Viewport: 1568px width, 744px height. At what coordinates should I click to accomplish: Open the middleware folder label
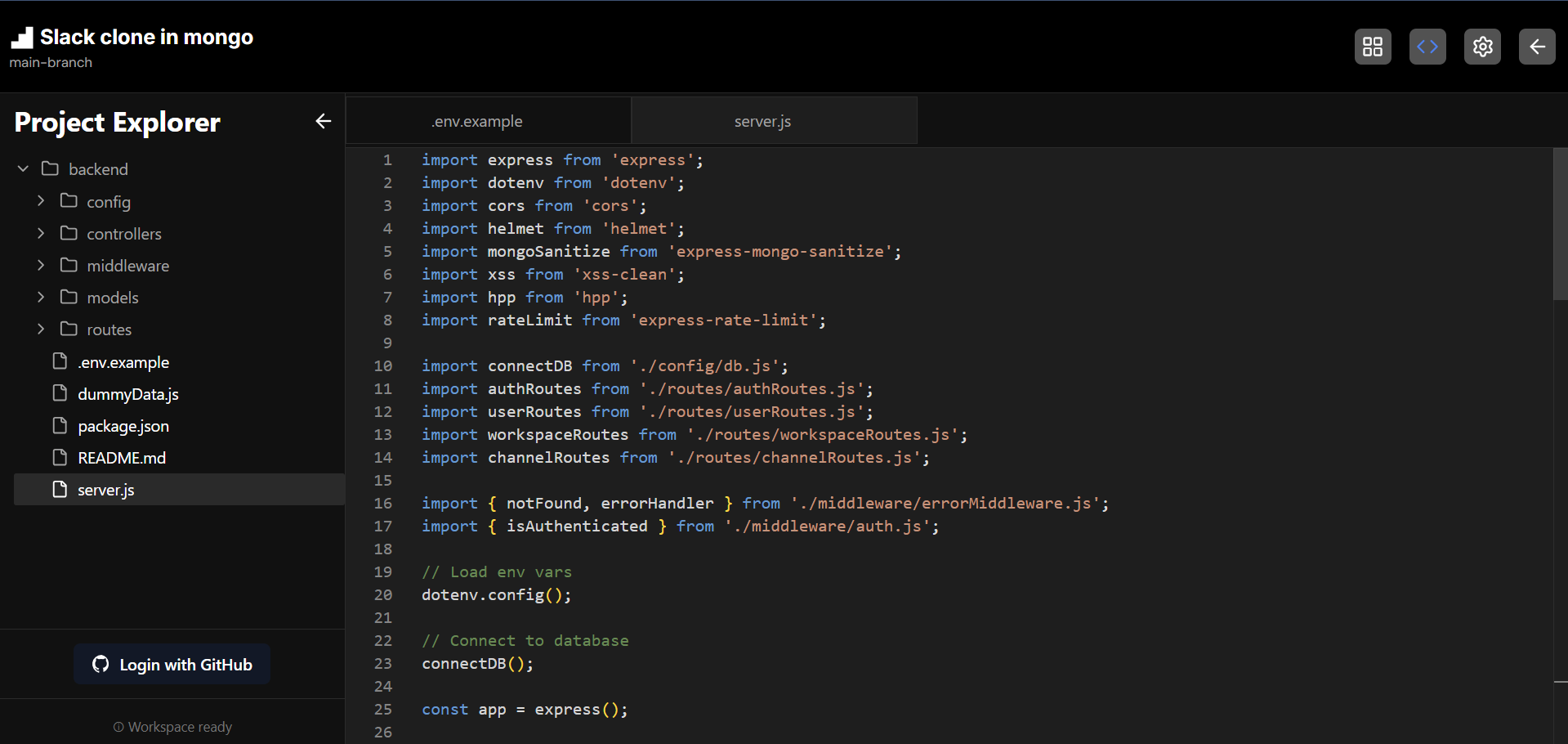tap(128, 266)
